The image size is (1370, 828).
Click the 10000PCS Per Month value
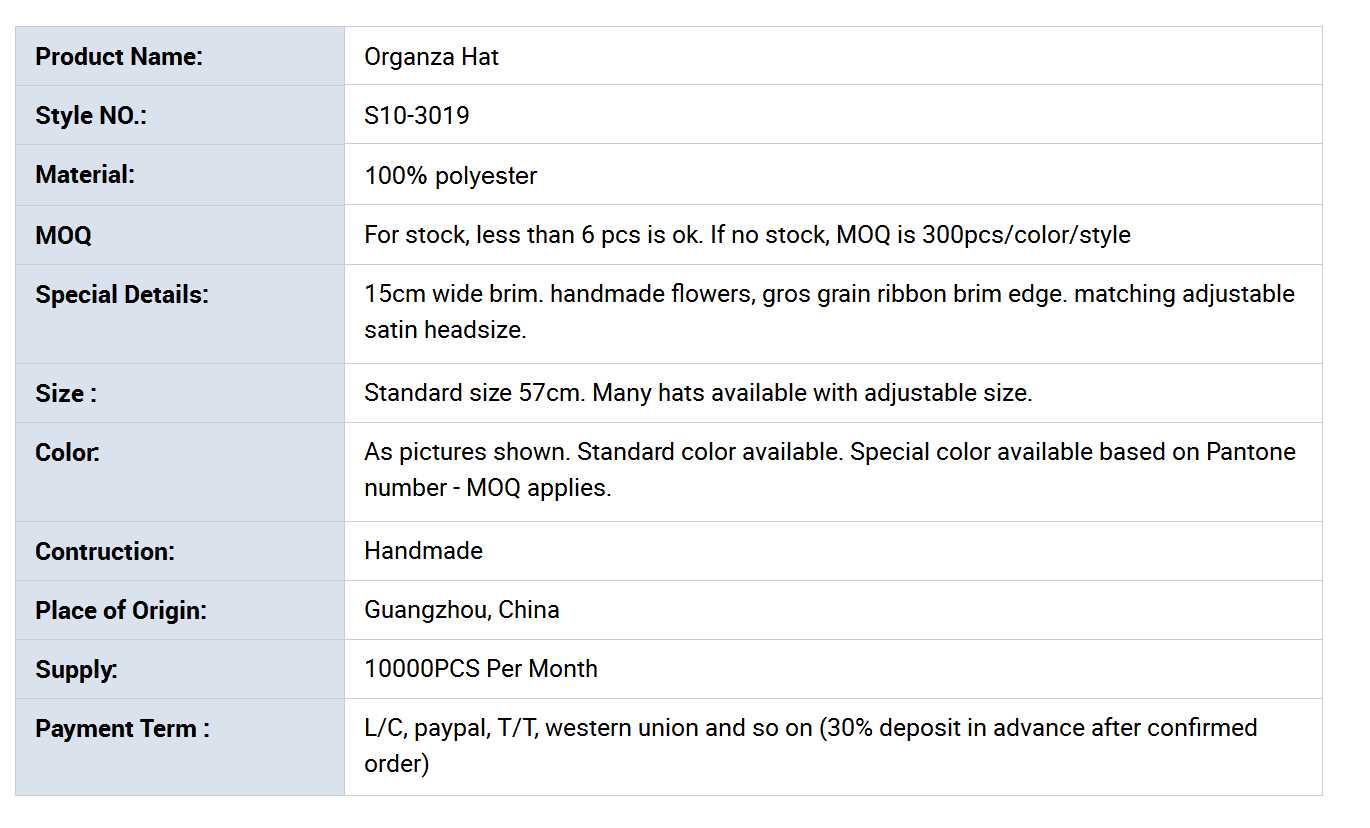click(x=480, y=669)
